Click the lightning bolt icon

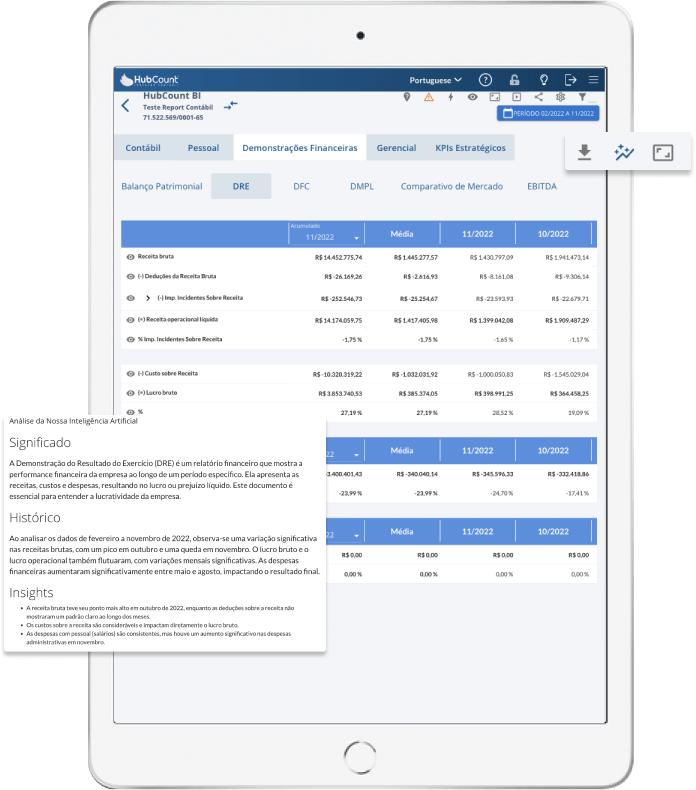click(451, 97)
